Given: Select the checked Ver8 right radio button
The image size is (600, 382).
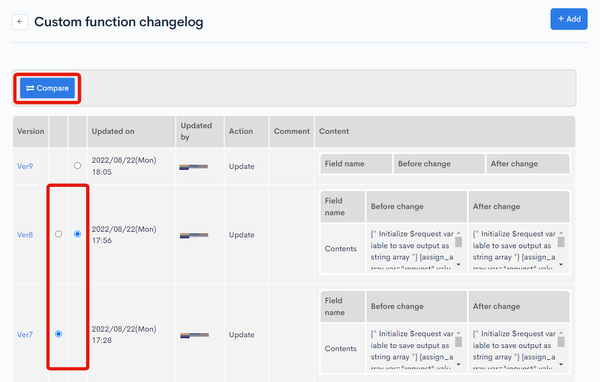Looking at the screenshot, I should [77, 234].
